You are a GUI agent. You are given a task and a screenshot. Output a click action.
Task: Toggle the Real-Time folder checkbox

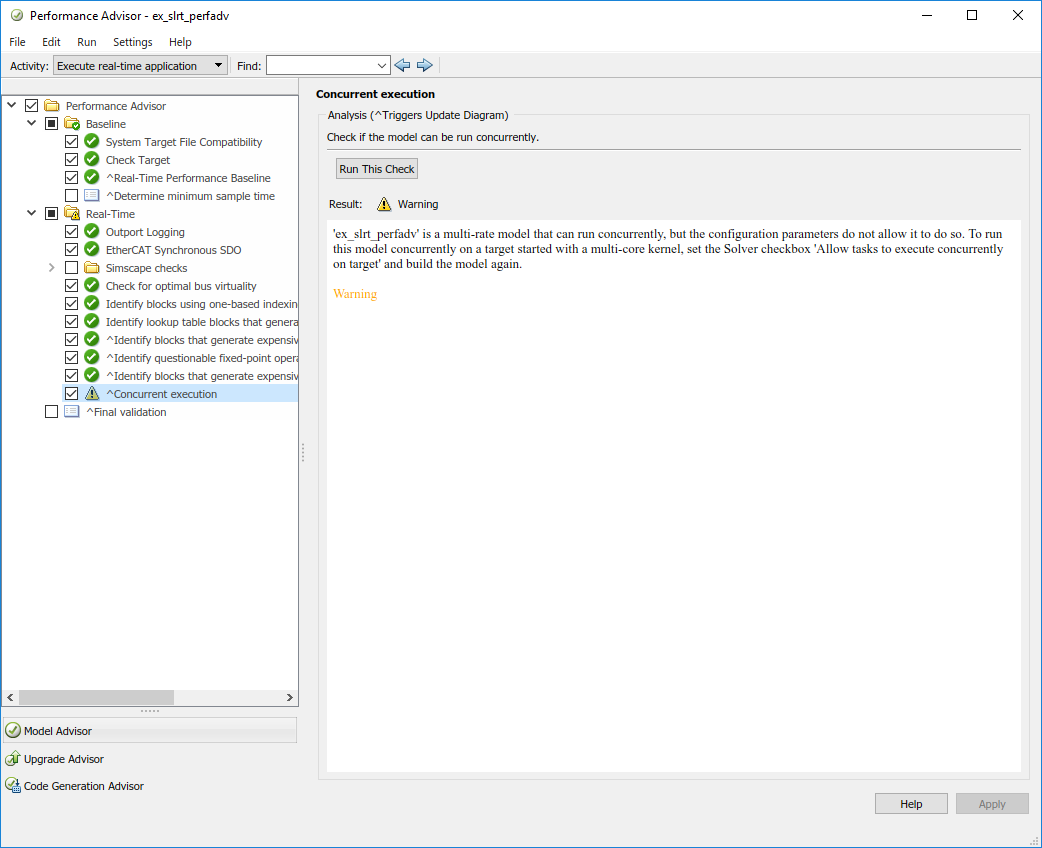51,213
